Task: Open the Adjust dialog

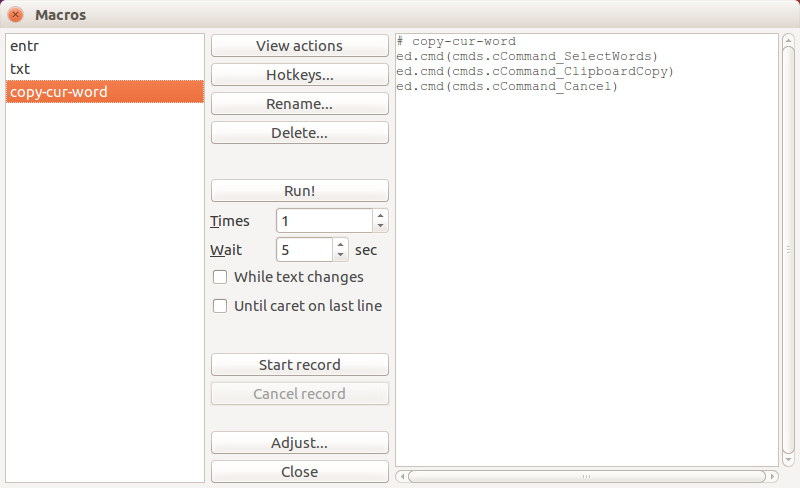Action: [x=299, y=443]
